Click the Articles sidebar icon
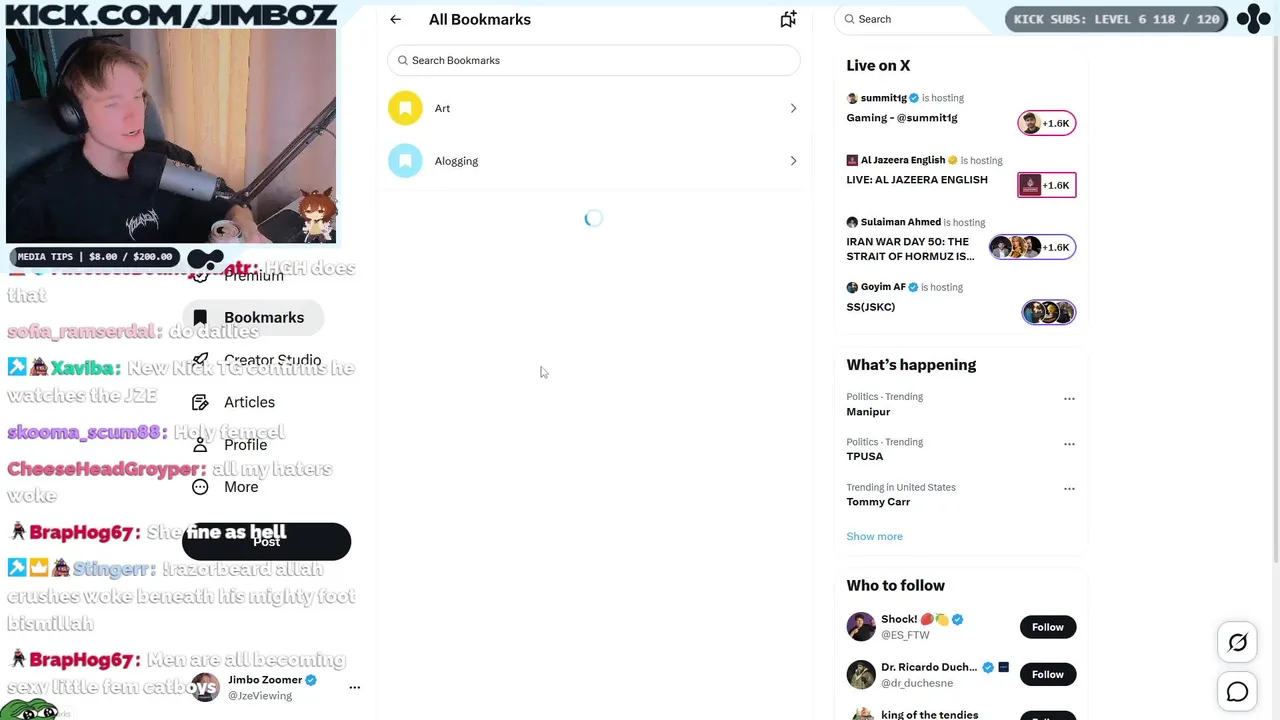Viewport: 1280px width, 720px height. 200,402
